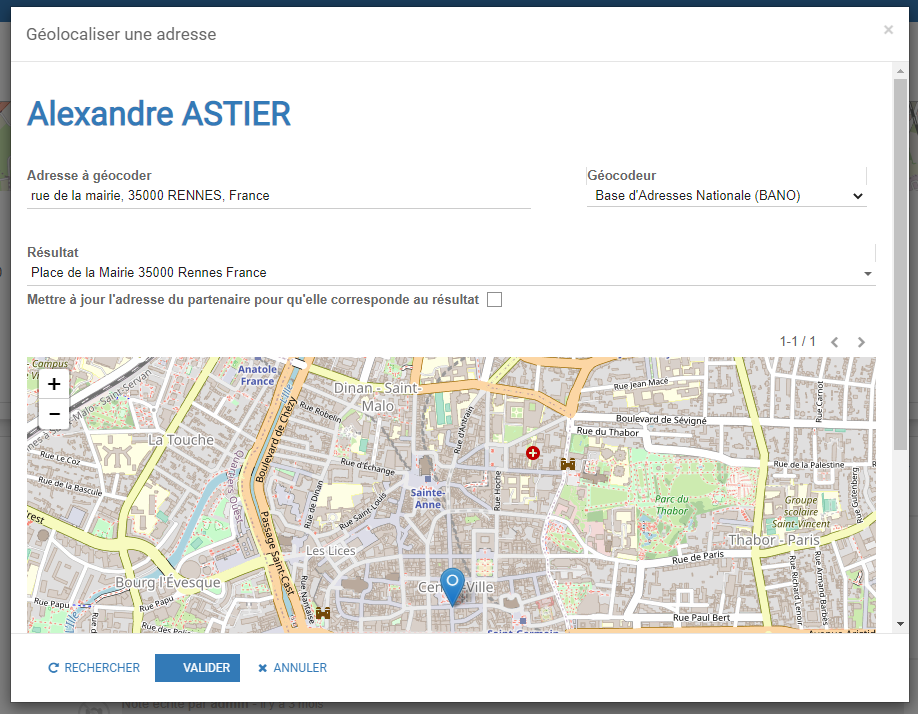Viewport: 918px width, 714px height.
Task: Click Rue Jean Macé label
Action: pos(641,384)
